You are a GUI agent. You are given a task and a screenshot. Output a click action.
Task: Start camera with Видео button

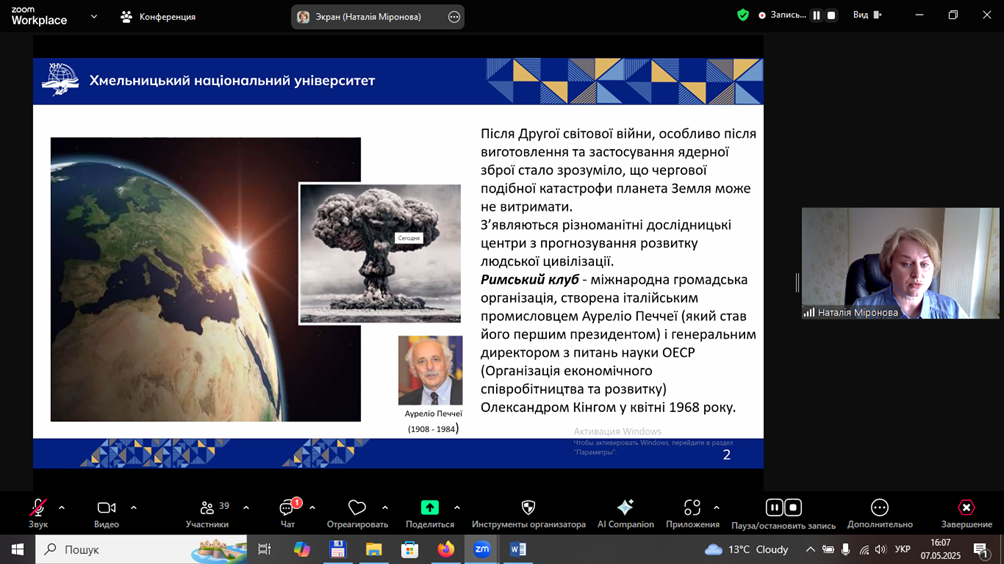click(106, 513)
